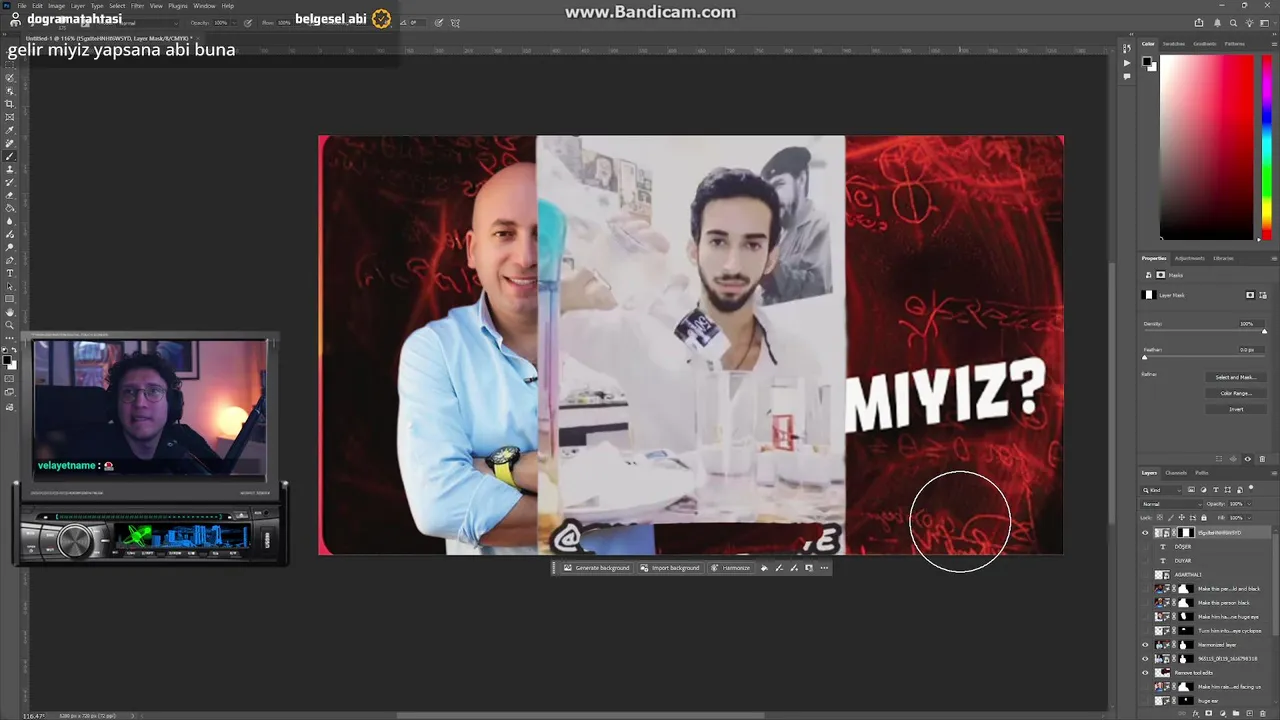Create a new layer with plus icon

point(1250,714)
